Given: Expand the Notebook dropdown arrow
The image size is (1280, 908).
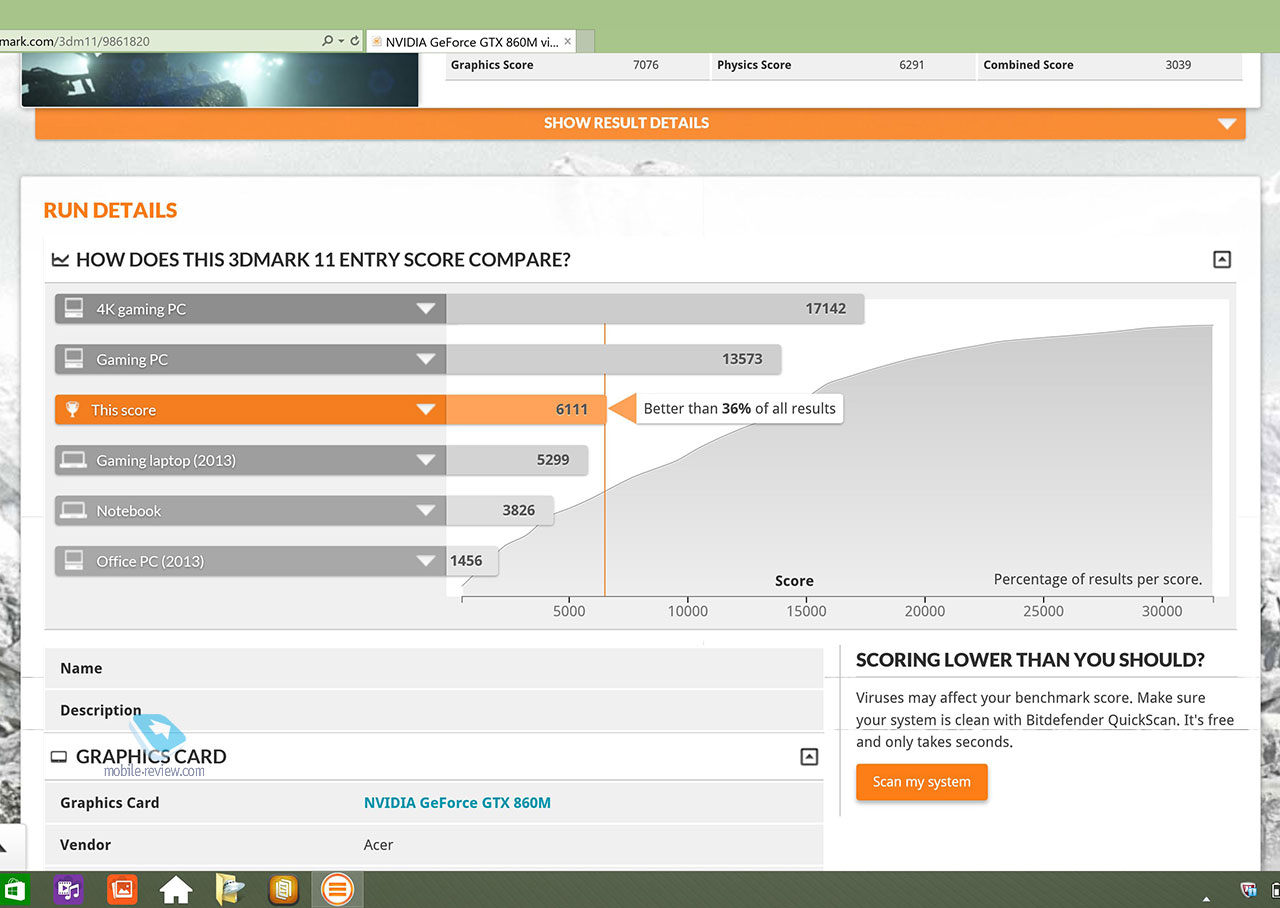Looking at the screenshot, I should (426, 510).
